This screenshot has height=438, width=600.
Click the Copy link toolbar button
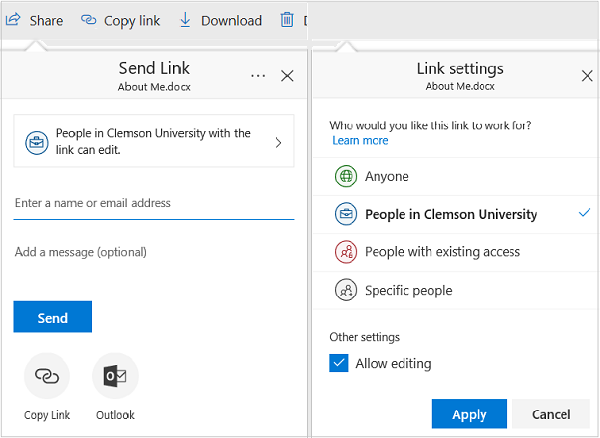[121, 21]
